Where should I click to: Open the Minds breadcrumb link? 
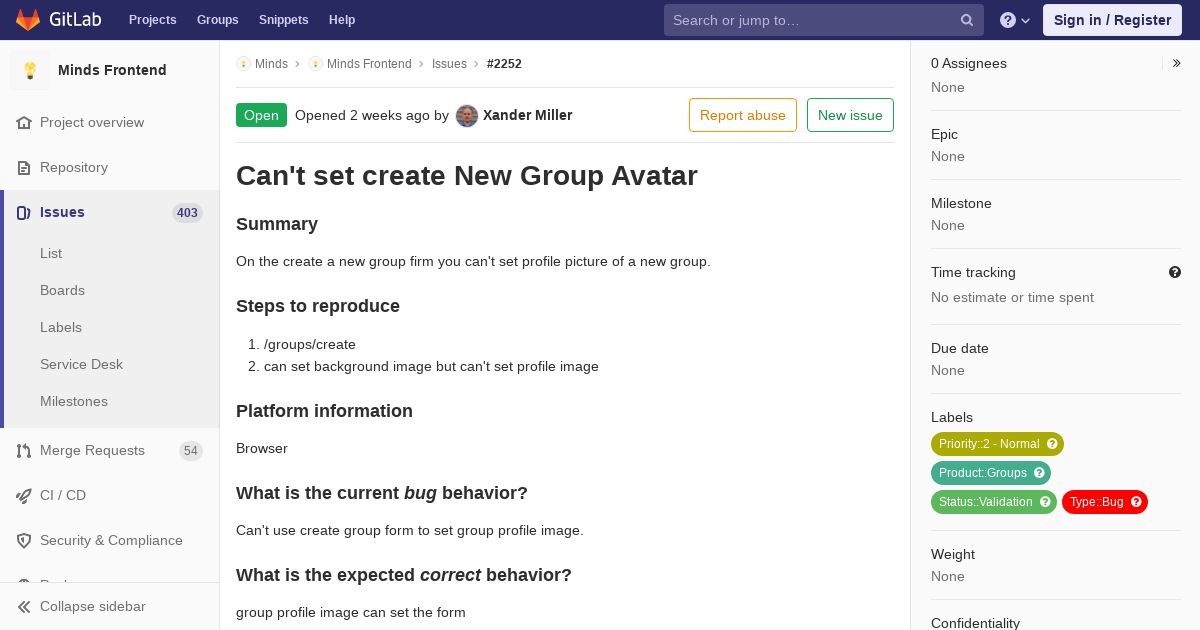click(271, 64)
